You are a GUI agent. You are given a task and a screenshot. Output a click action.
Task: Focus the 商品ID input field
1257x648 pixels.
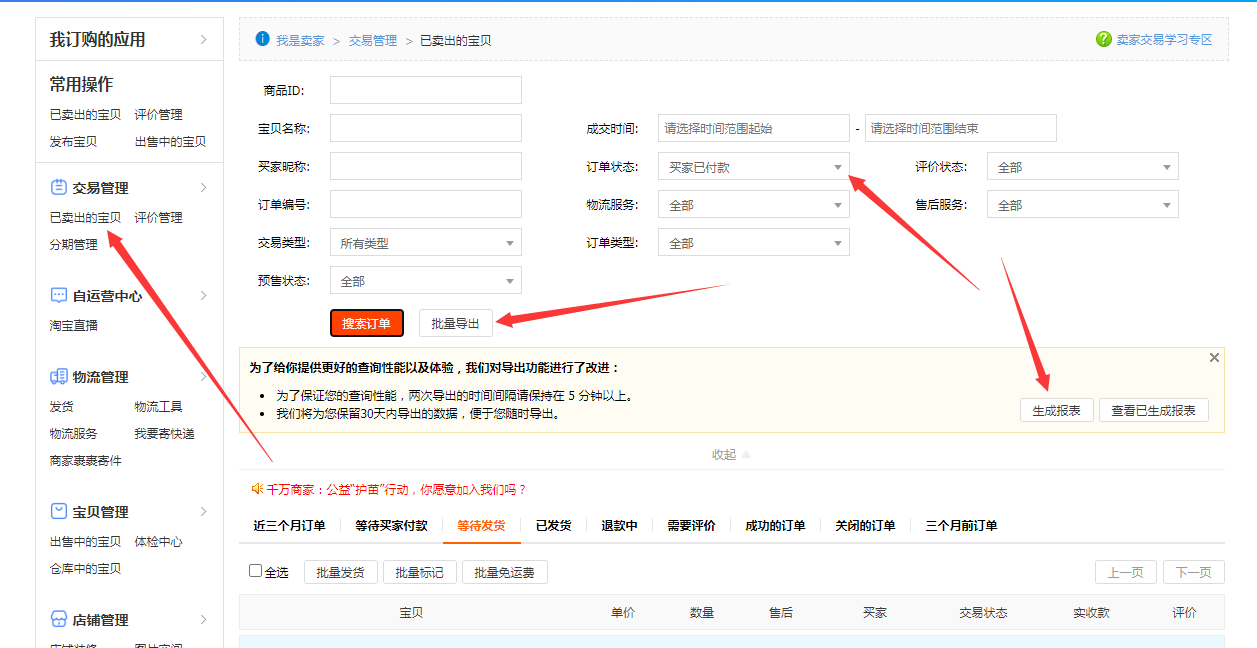[x=425, y=90]
